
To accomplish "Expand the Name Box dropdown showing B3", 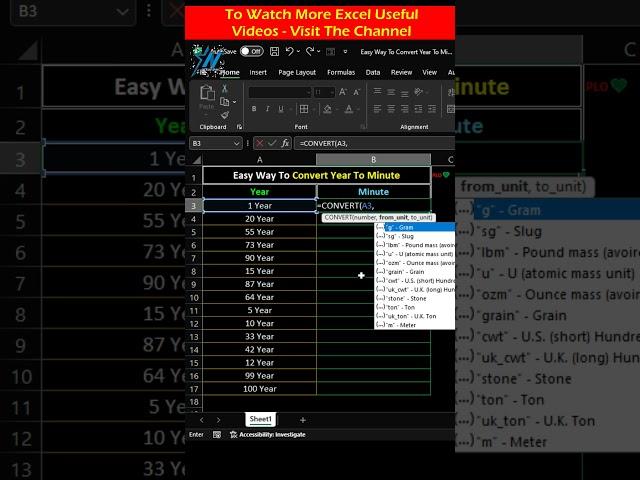I will coord(236,143).
